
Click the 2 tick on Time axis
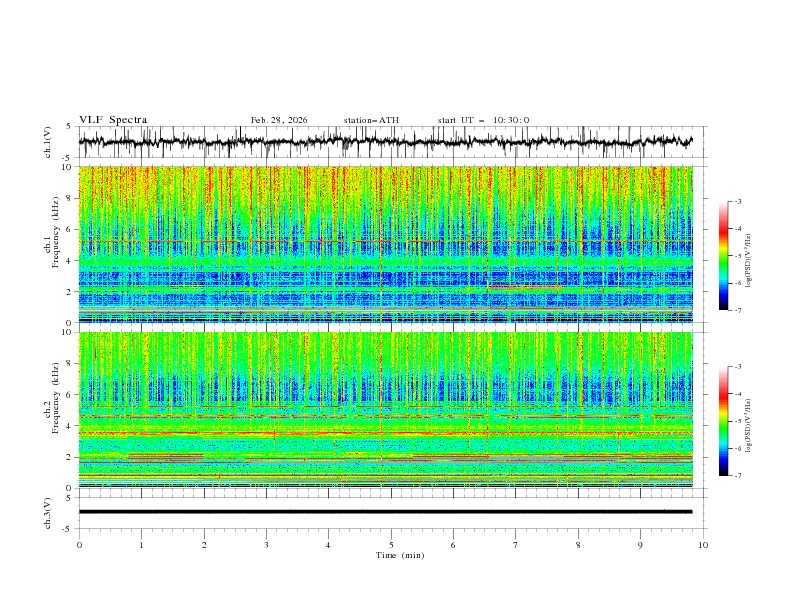[x=204, y=545]
